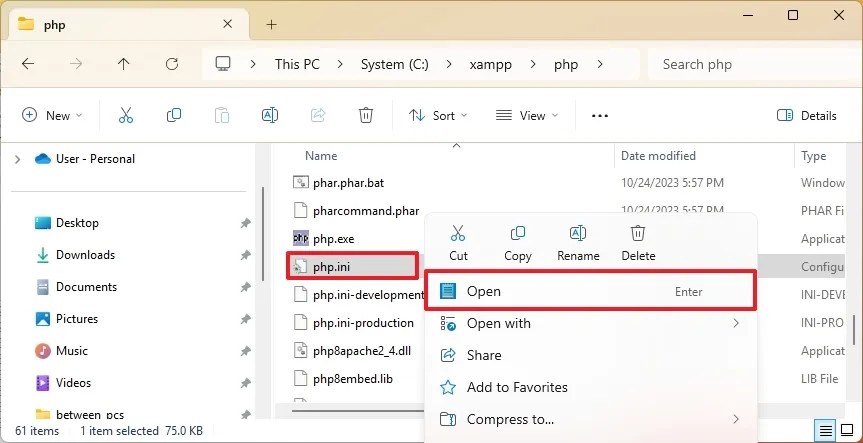Click the pin icon next to Downloads
This screenshot has width=863, height=443.
click(x=245, y=255)
